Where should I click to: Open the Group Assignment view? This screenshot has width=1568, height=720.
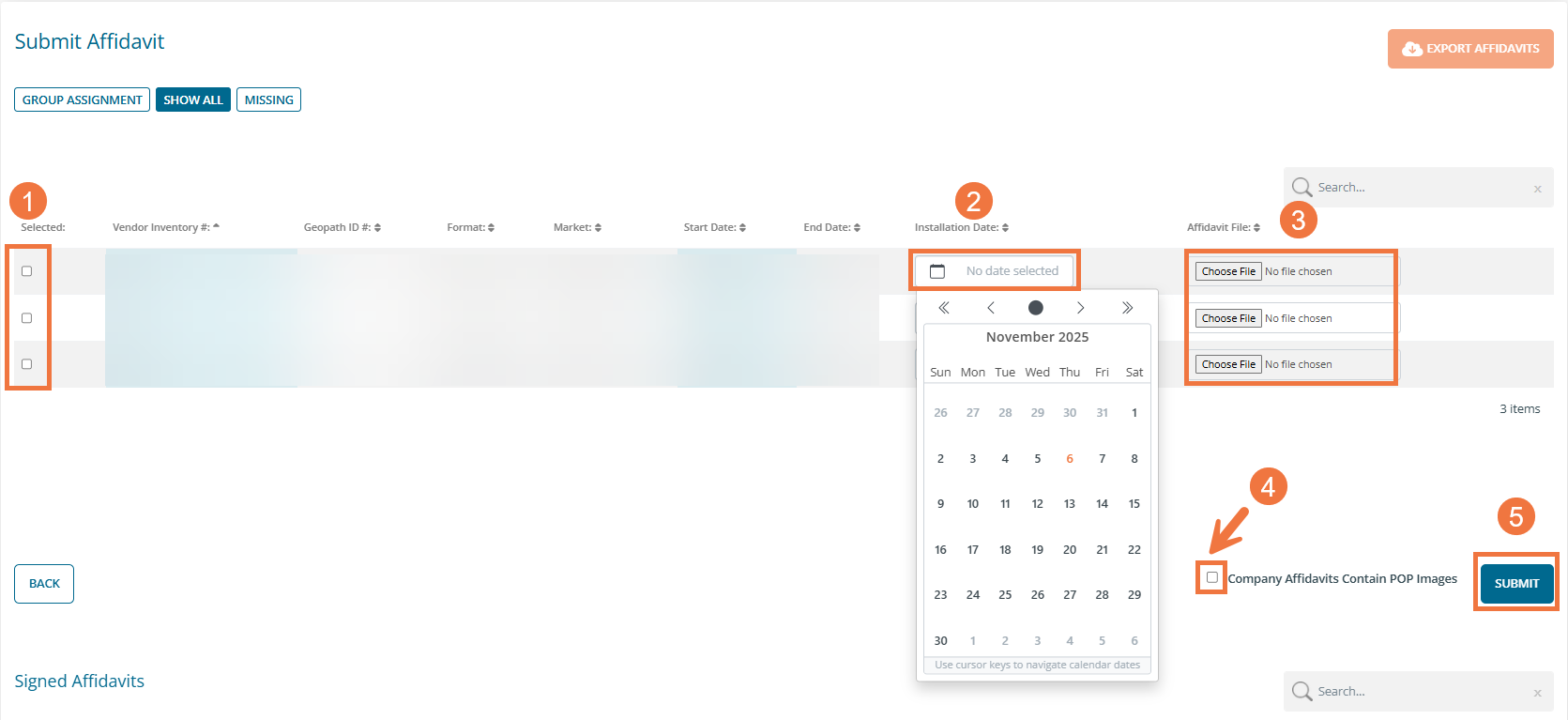(83, 100)
